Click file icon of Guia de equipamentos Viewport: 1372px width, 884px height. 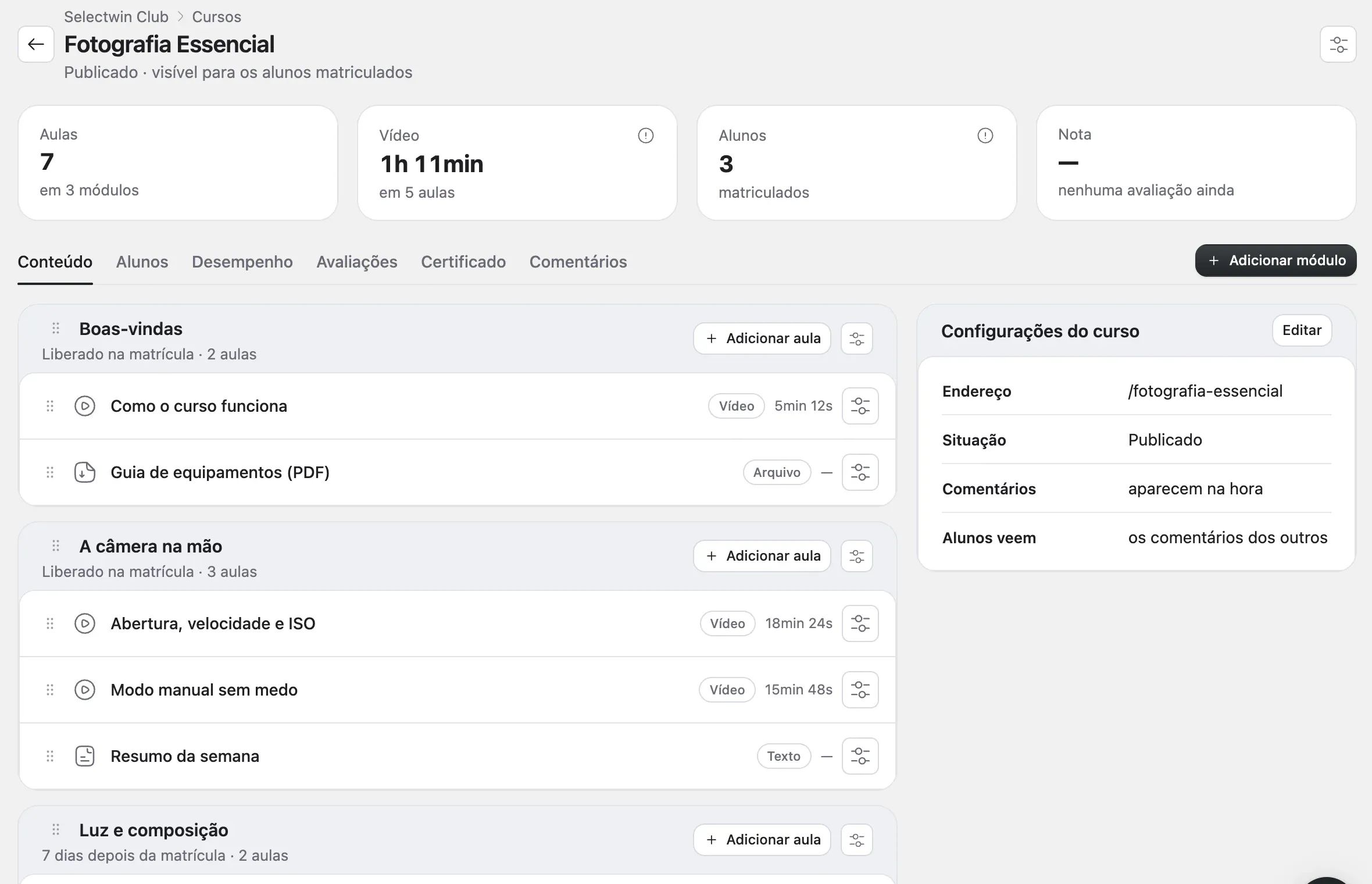85,472
